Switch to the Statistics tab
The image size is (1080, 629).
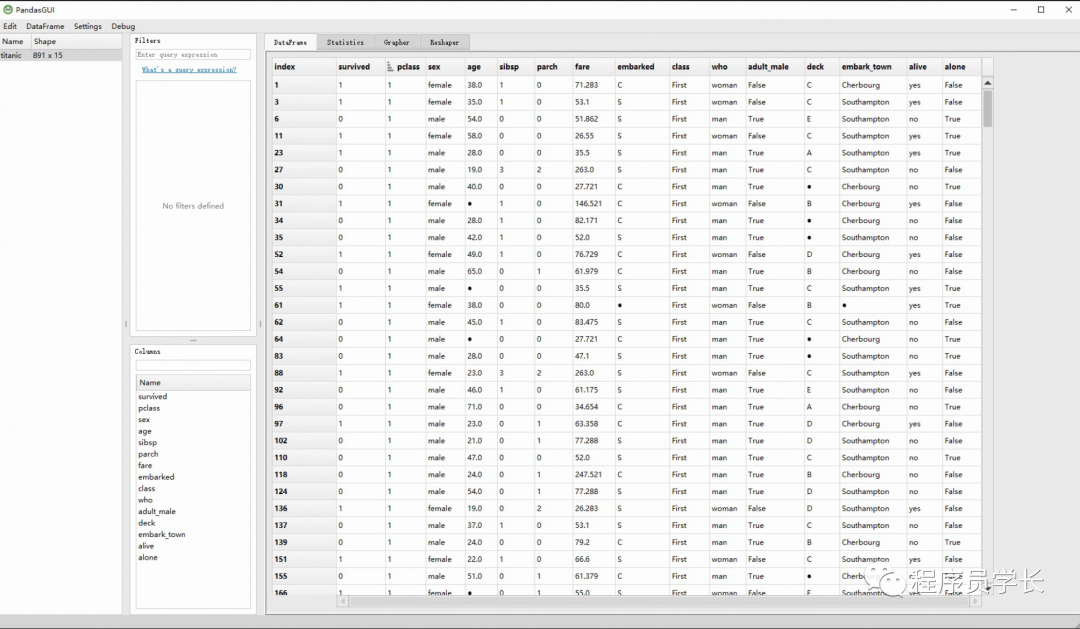coord(345,42)
